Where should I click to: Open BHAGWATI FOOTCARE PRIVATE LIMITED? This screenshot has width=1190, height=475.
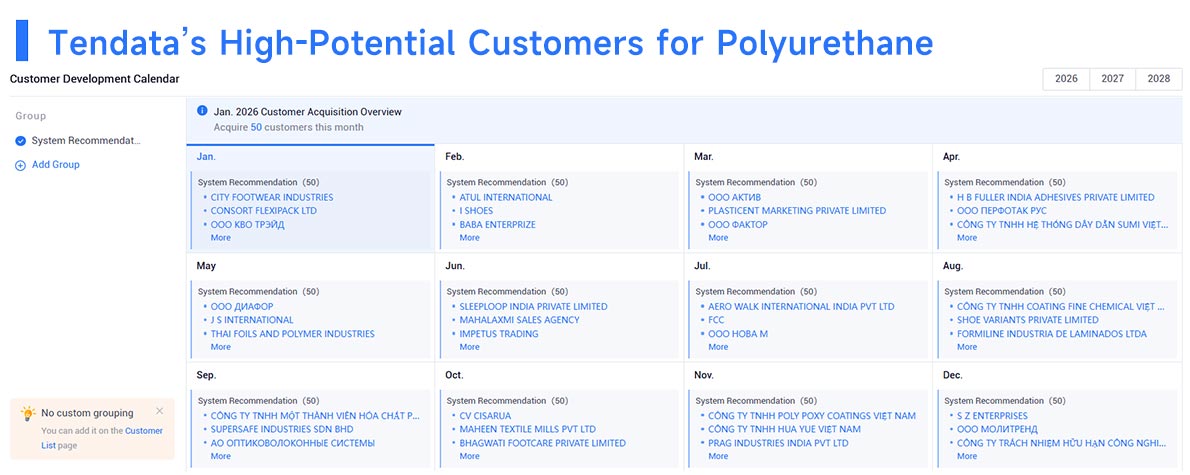543,443
